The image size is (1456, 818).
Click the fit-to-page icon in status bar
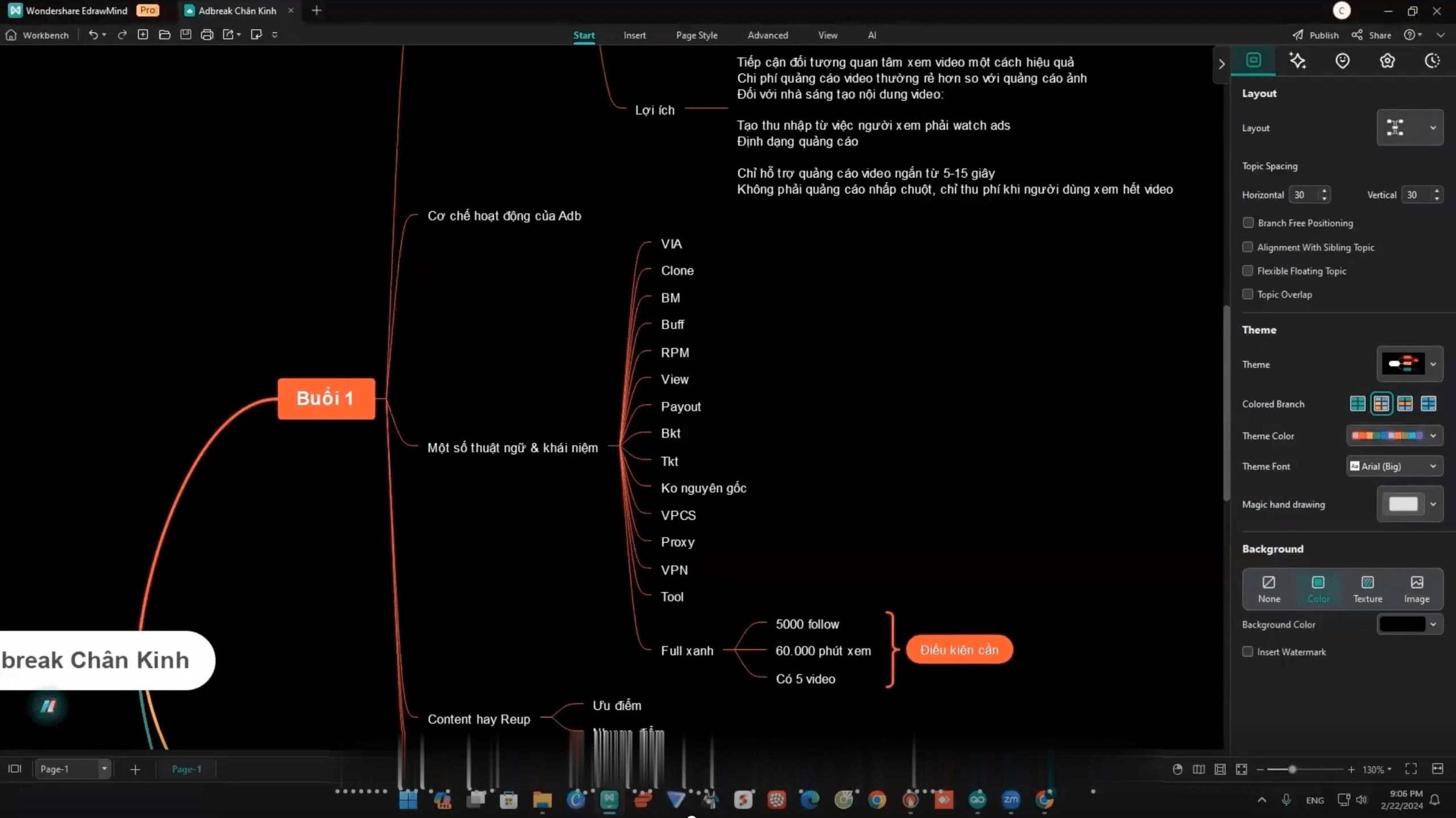click(x=1220, y=769)
